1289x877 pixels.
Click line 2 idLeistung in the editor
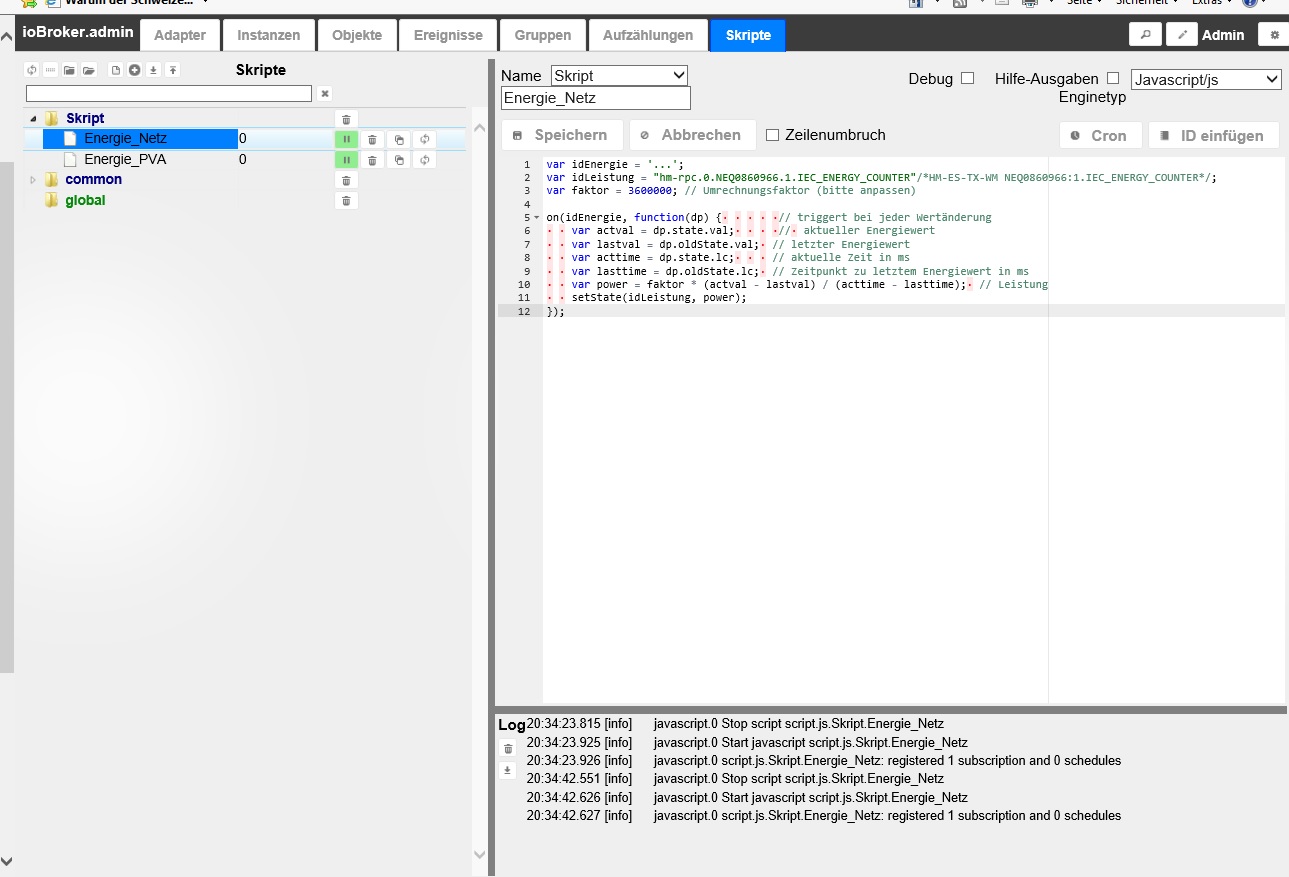pos(881,177)
